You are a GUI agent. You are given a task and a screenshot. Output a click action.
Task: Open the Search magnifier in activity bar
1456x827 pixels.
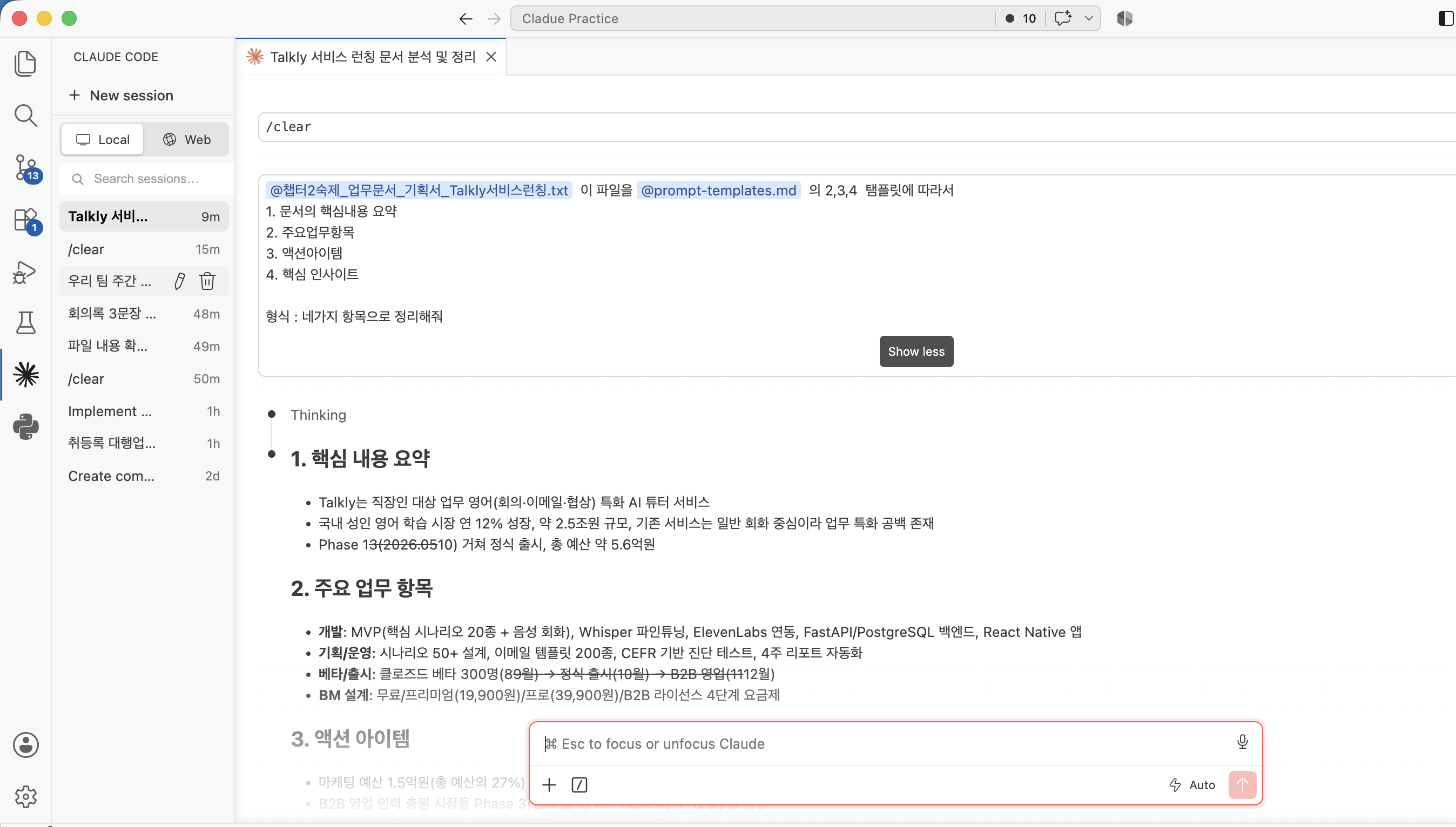(x=25, y=116)
